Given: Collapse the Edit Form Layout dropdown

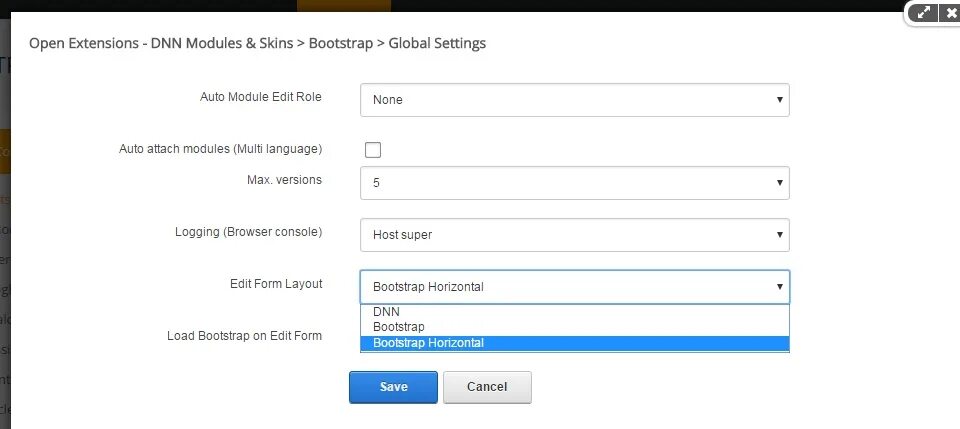Looking at the screenshot, I should click(574, 286).
